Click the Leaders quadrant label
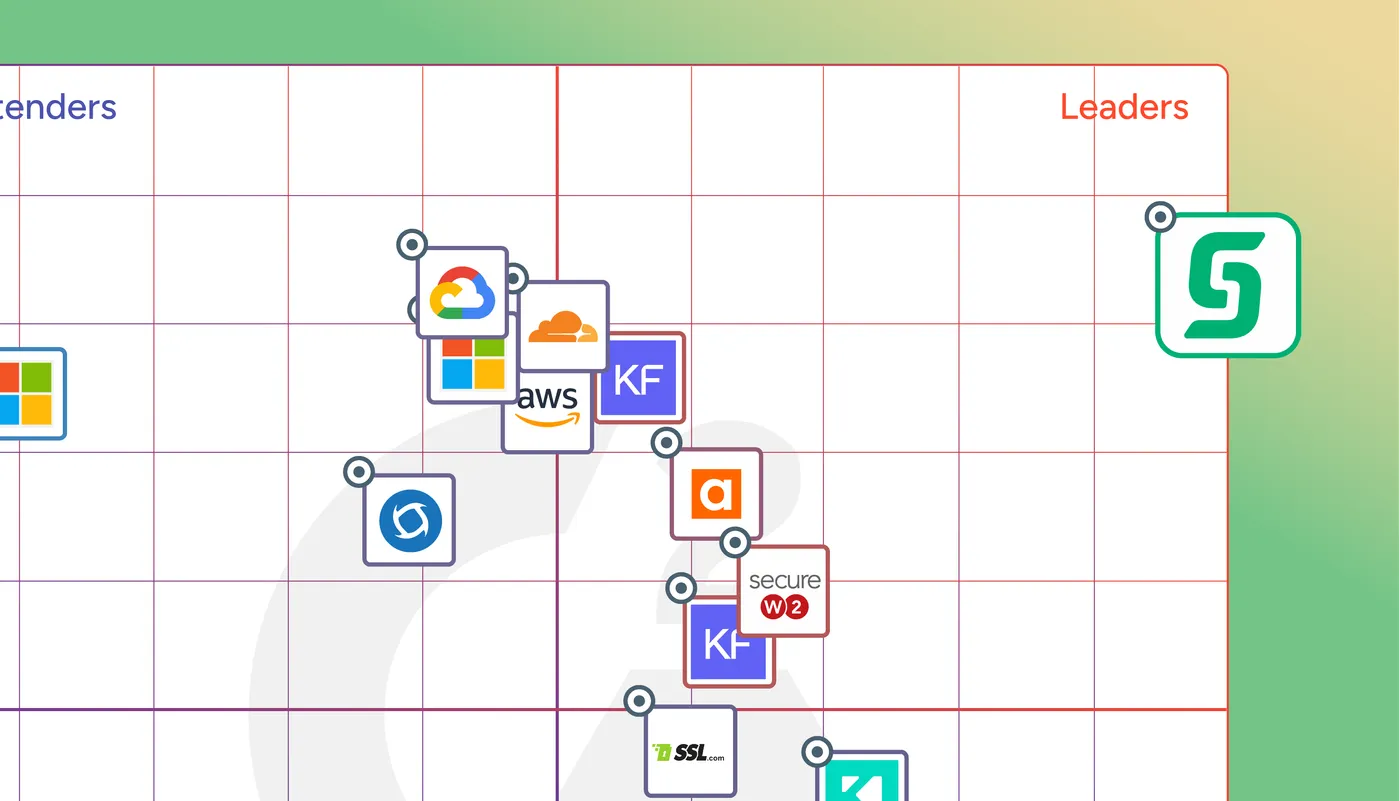 click(x=1124, y=107)
